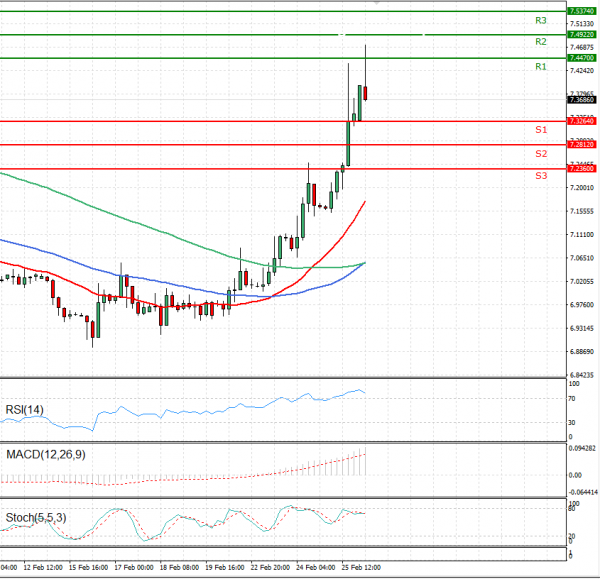
Task: Click the 25 Feb 12:00 time label
Action: (x=361, y=568)
